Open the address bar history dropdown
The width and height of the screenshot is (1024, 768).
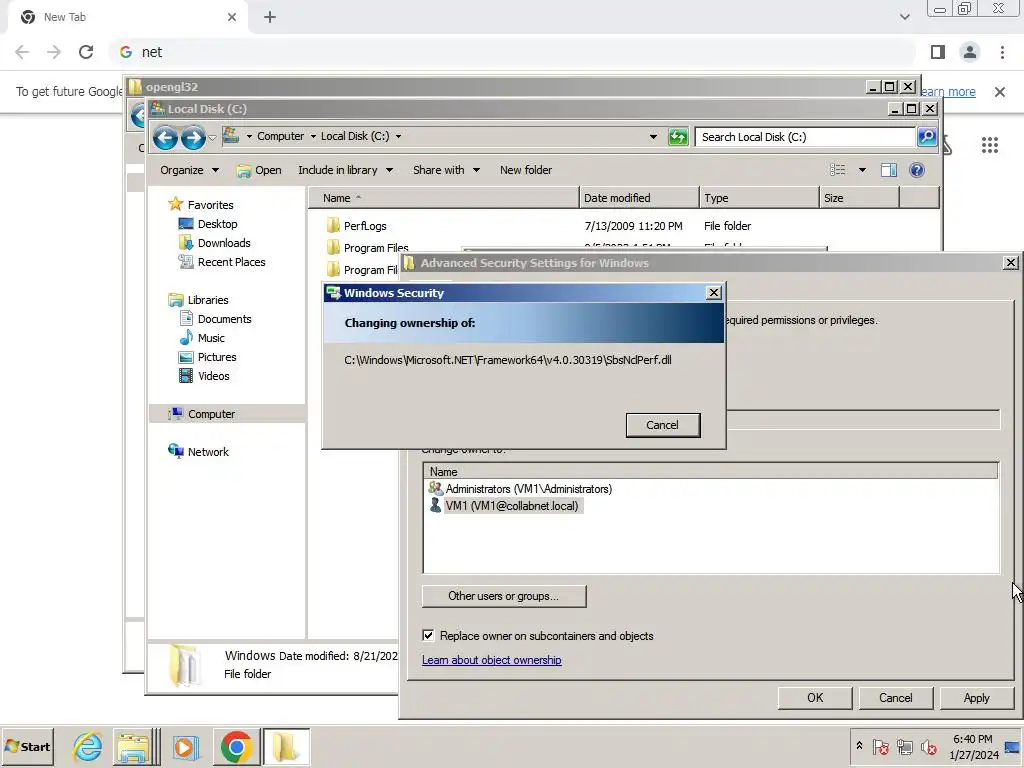[653, 137]
